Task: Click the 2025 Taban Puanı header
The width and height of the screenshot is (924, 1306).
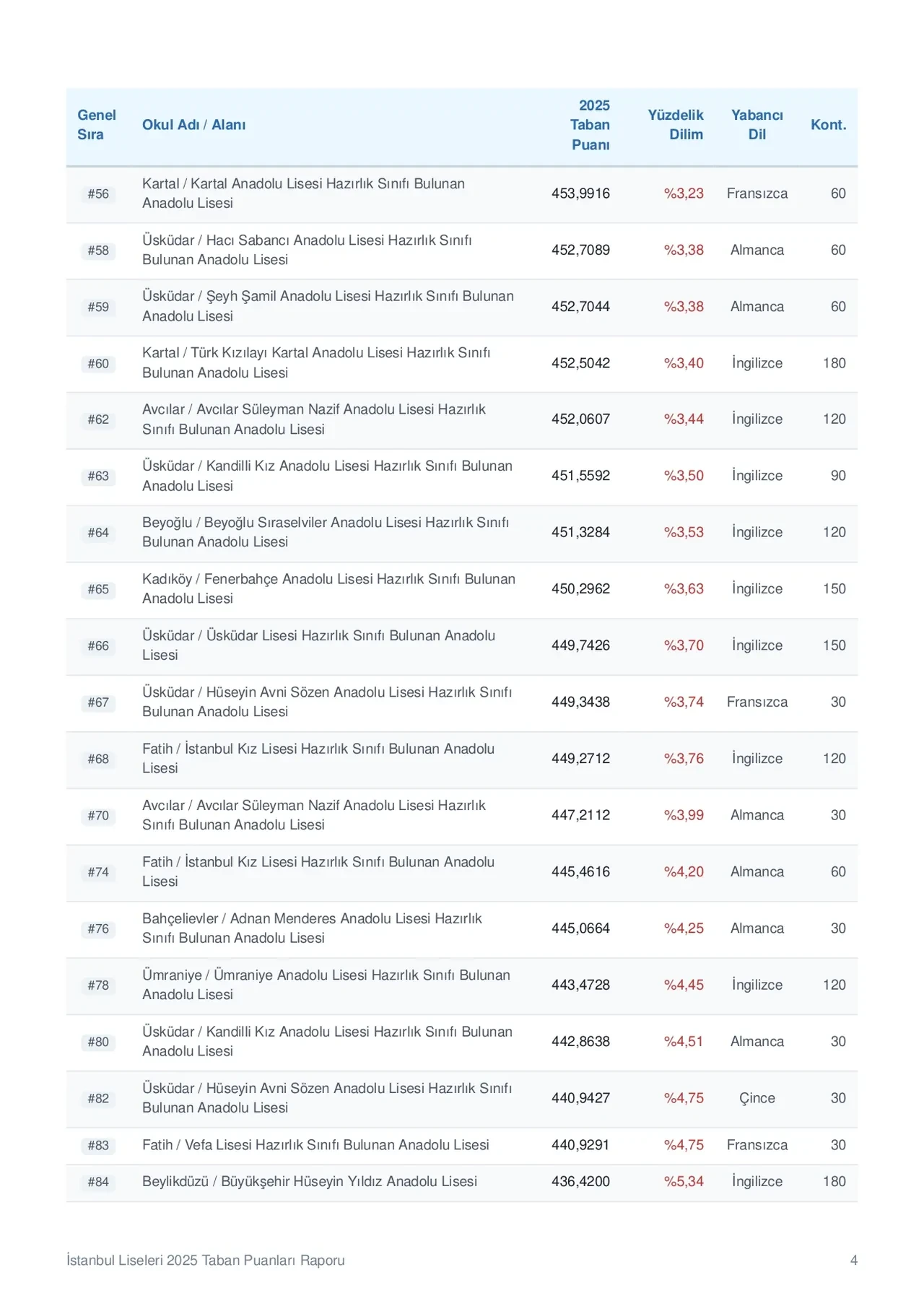Action: click(590, 125)
